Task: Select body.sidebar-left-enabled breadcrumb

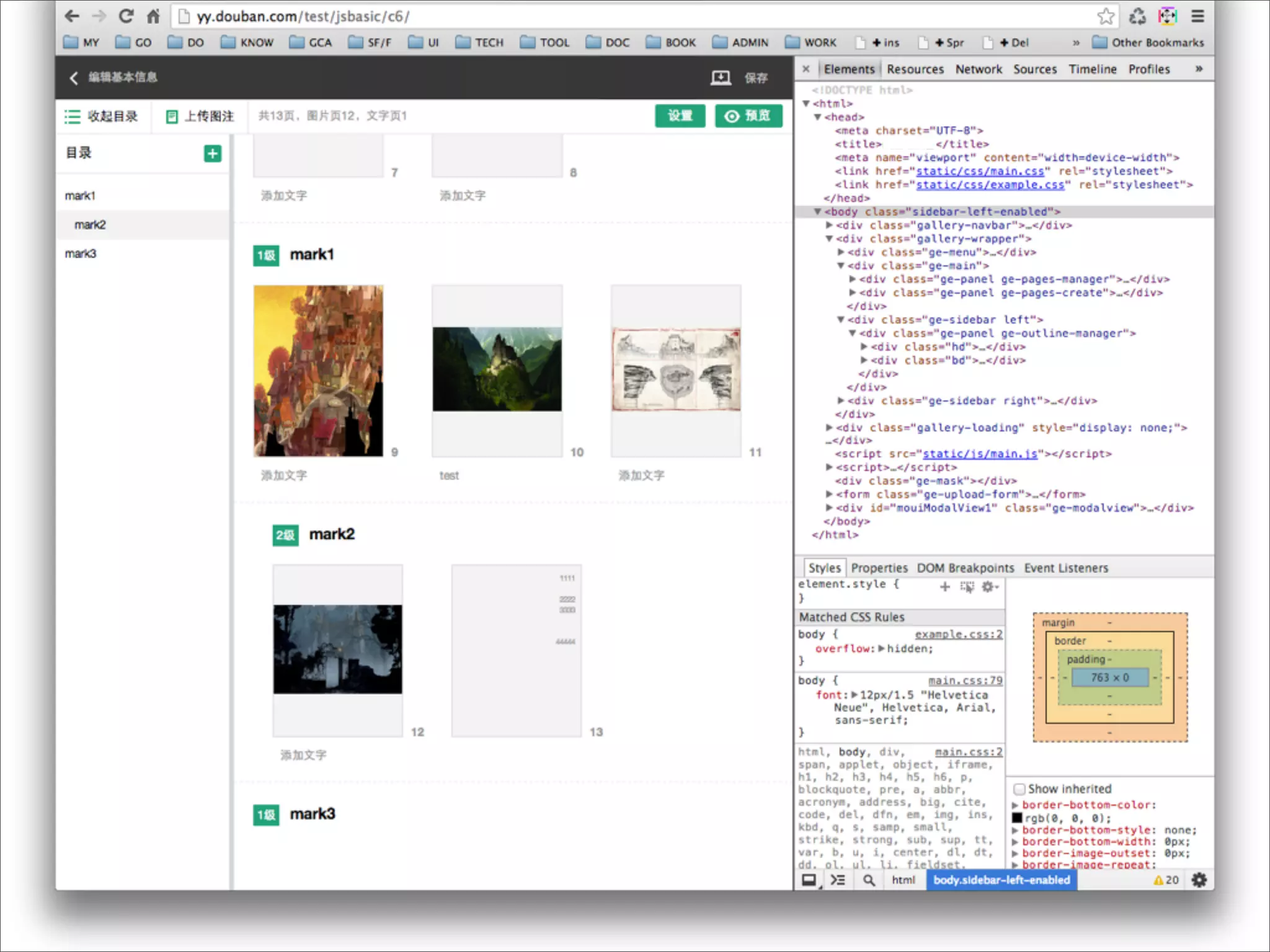Action: click(x=1001, y=879)
